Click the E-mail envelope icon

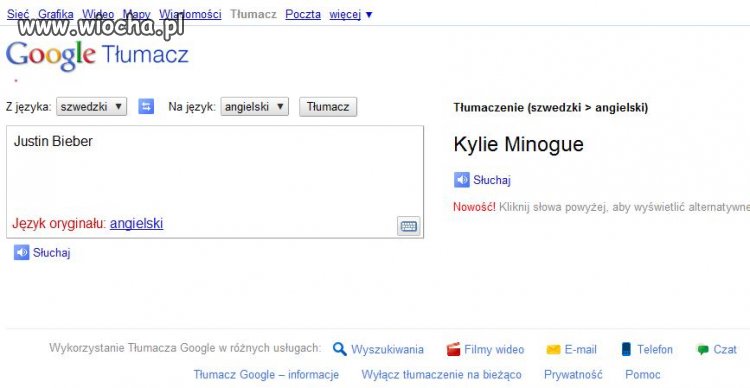coord(553,350)
